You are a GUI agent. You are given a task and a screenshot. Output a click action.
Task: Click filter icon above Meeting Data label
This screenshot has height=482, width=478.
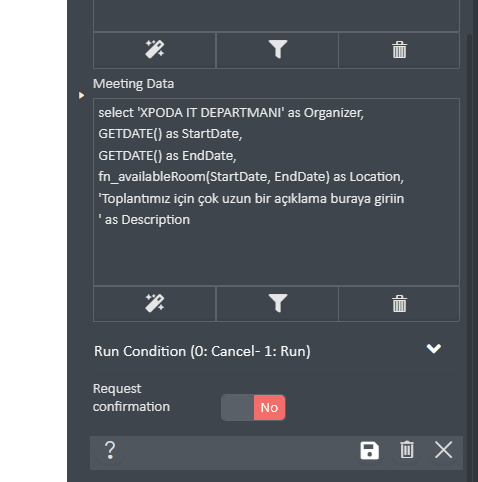277,50
